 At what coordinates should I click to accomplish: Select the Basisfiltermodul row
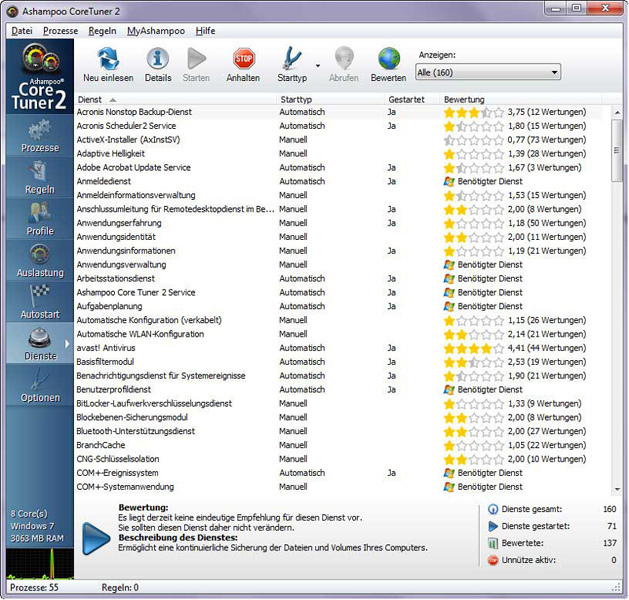pos(338,362)
